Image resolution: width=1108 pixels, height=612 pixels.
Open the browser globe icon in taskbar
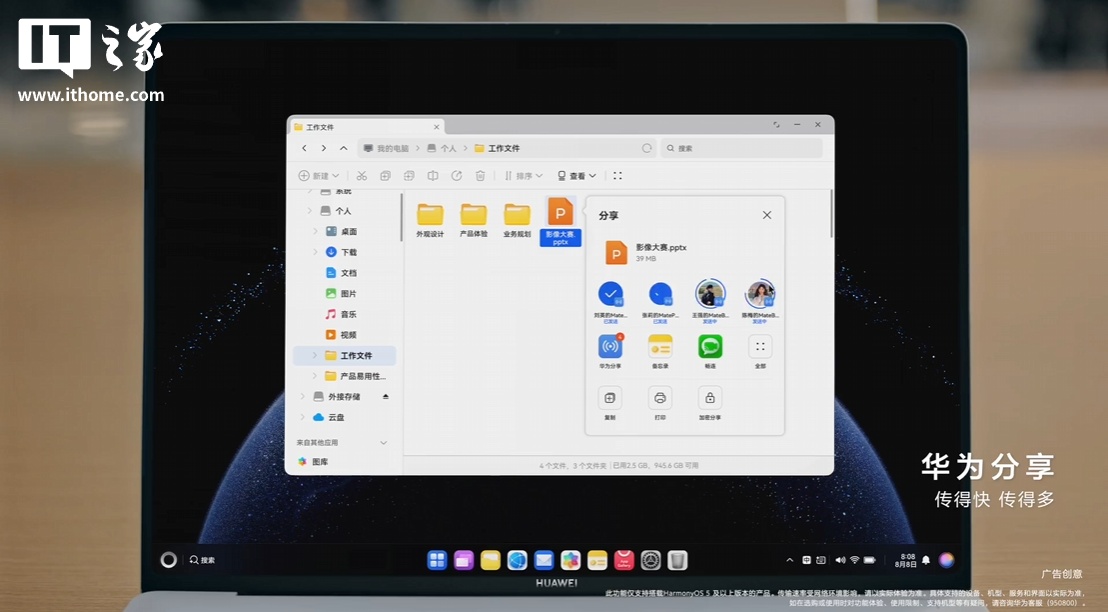point(517,560)
